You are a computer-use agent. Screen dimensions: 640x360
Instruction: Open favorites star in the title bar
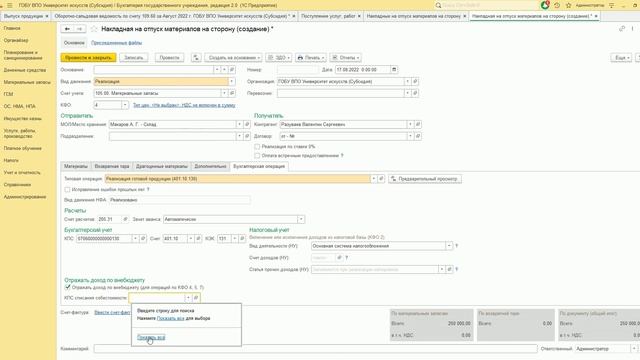tap(569, 5)
